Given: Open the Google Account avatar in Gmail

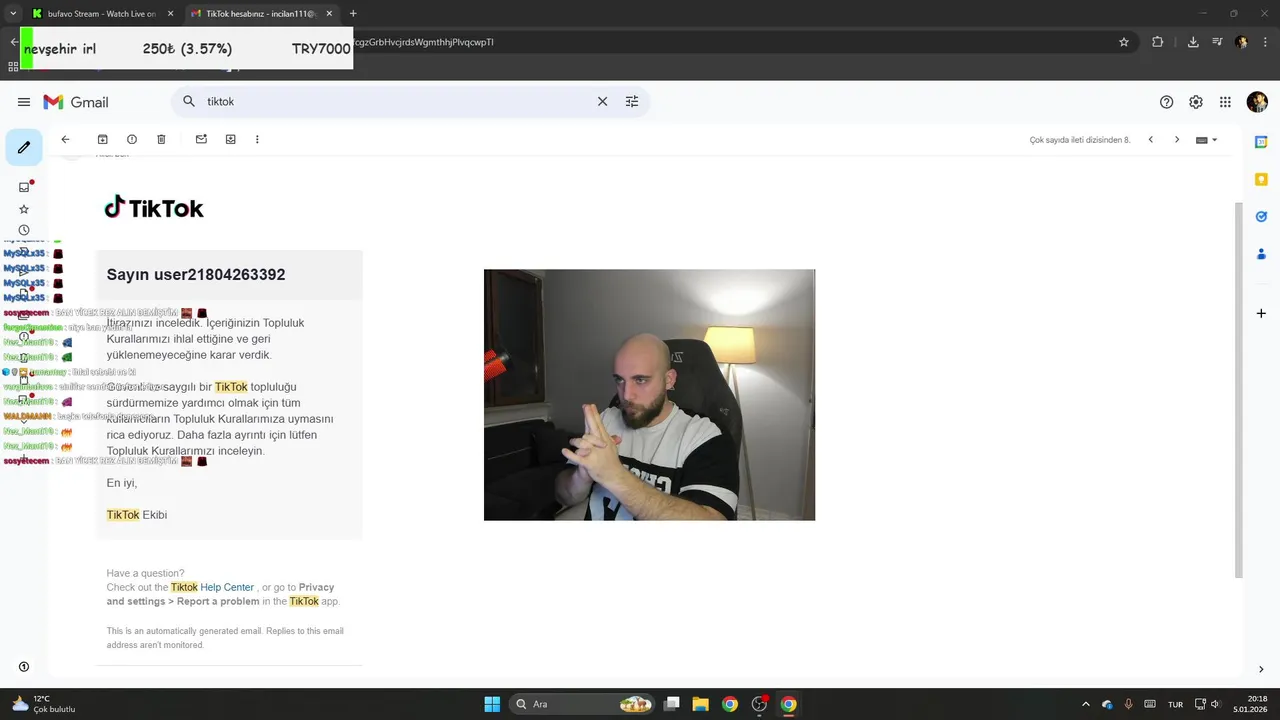Looking at the screenshot, I should click(1257, 102).
